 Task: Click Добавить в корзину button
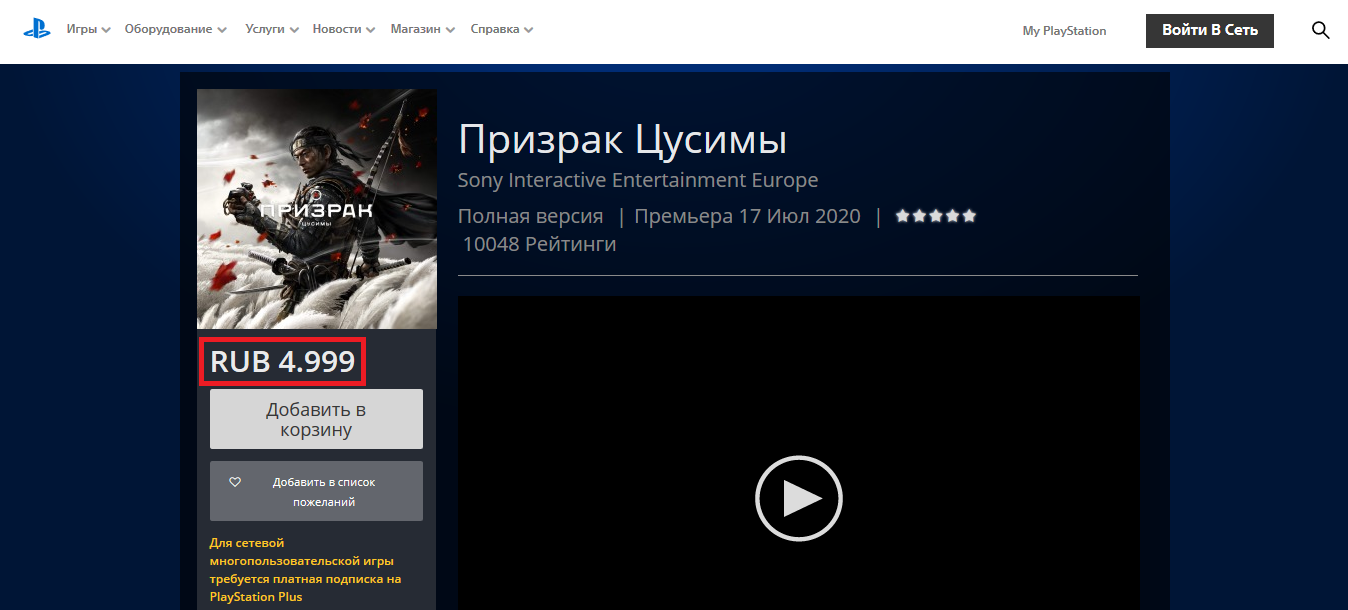click(x=316, y=419)
